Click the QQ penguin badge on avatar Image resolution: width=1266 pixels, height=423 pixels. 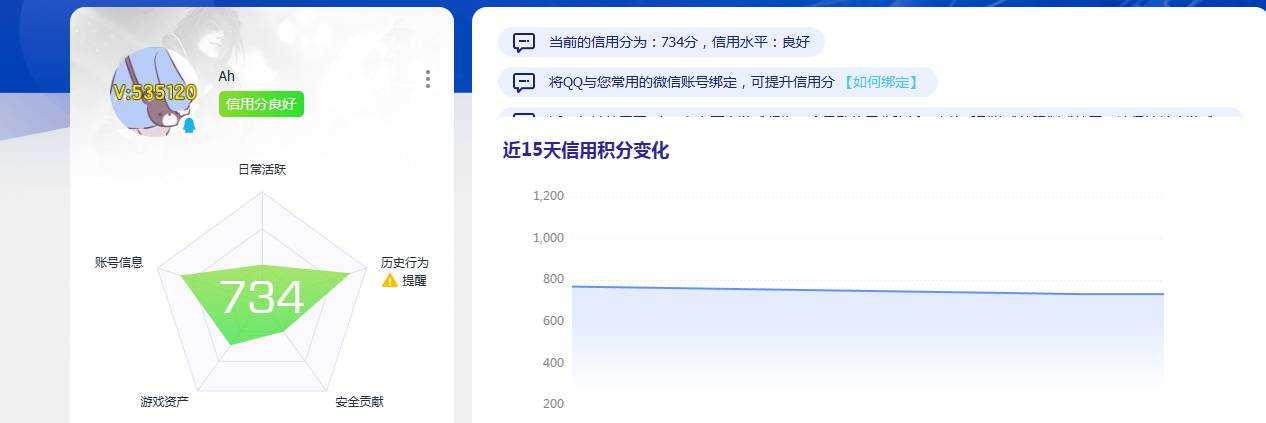[x=189, y=125]
